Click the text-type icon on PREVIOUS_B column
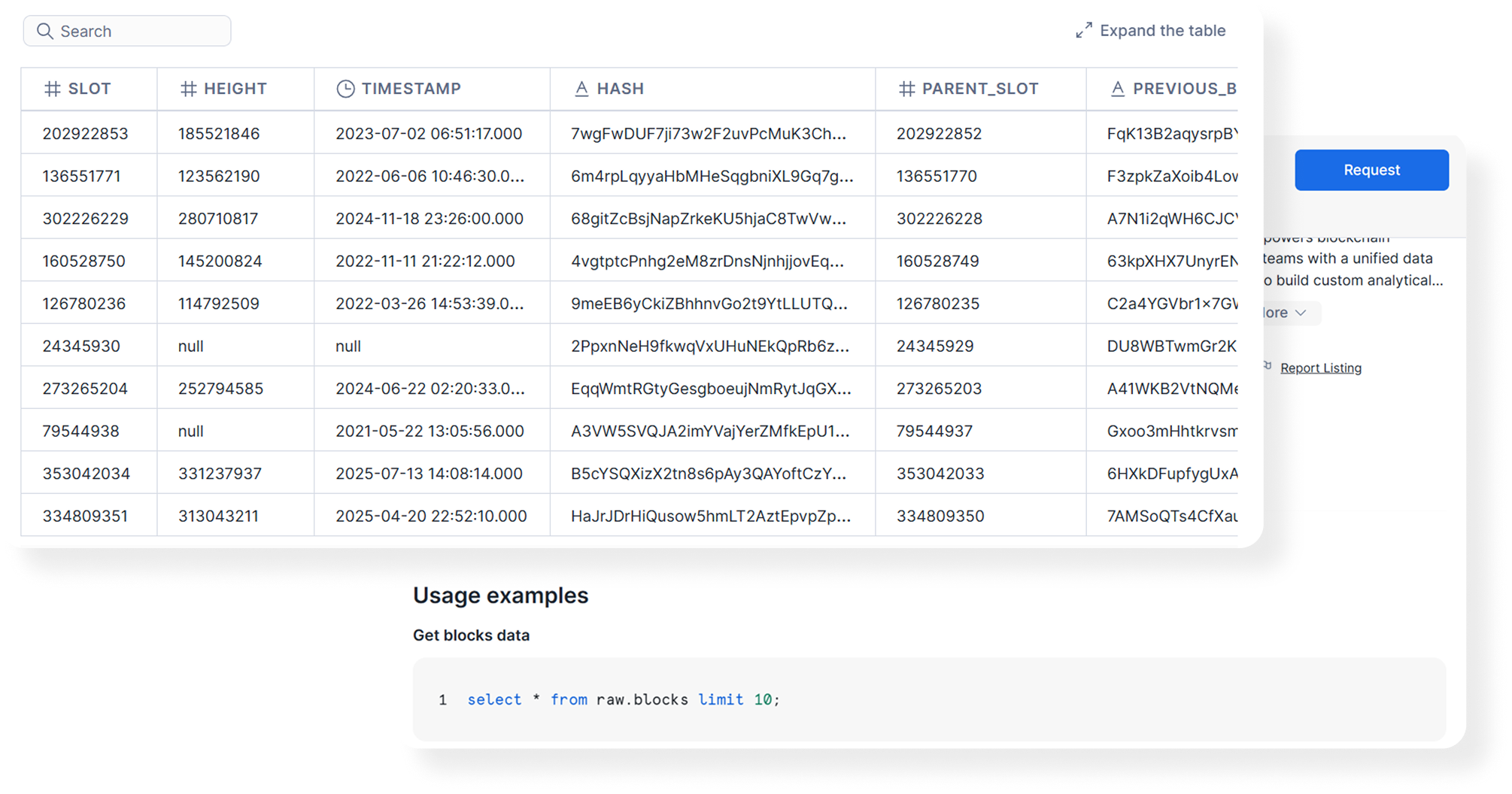The height and width of the screenshot is (794, 1512). [1118, 88]
